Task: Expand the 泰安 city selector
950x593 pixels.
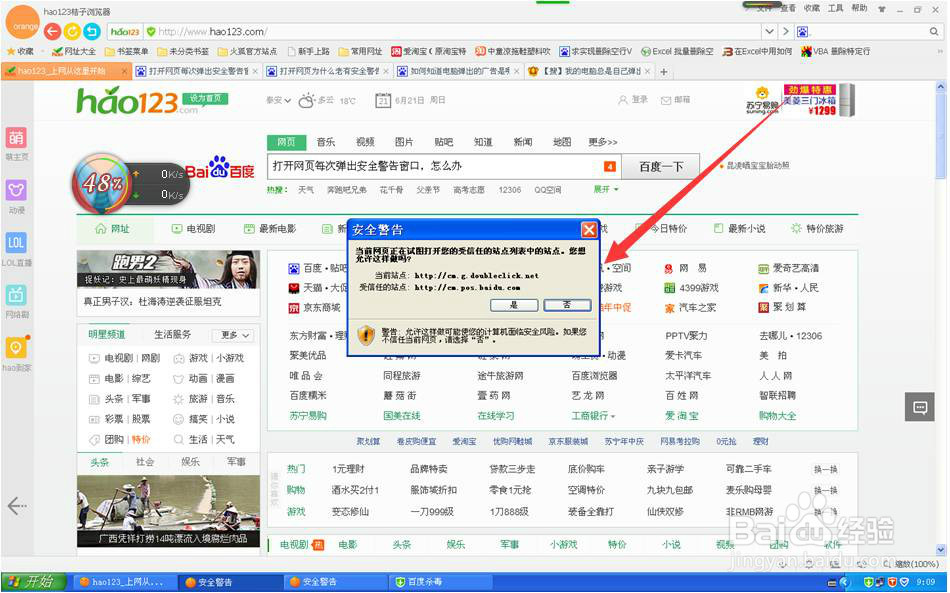Action: pos(278,100)
